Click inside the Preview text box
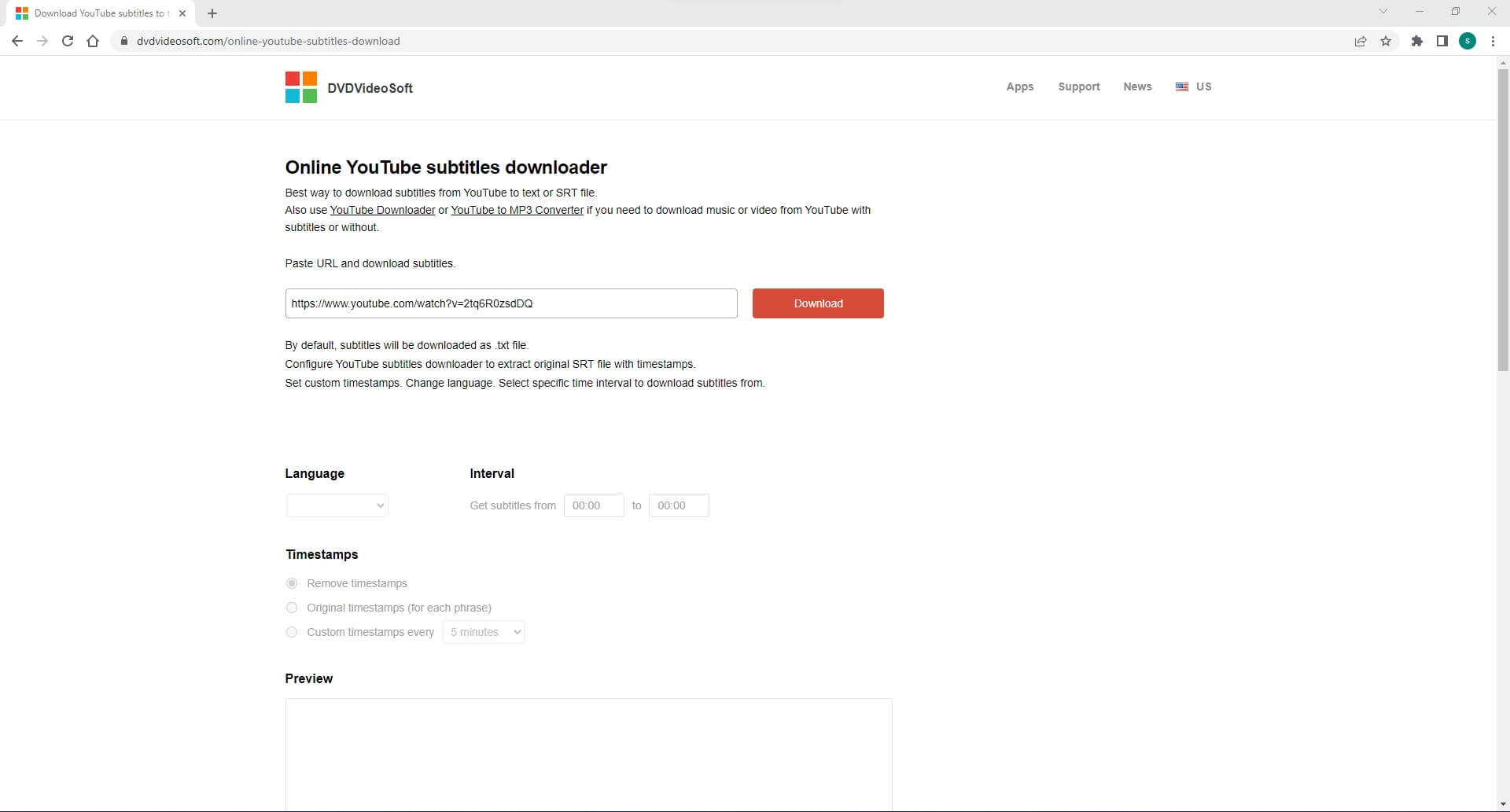 (588, 755)
